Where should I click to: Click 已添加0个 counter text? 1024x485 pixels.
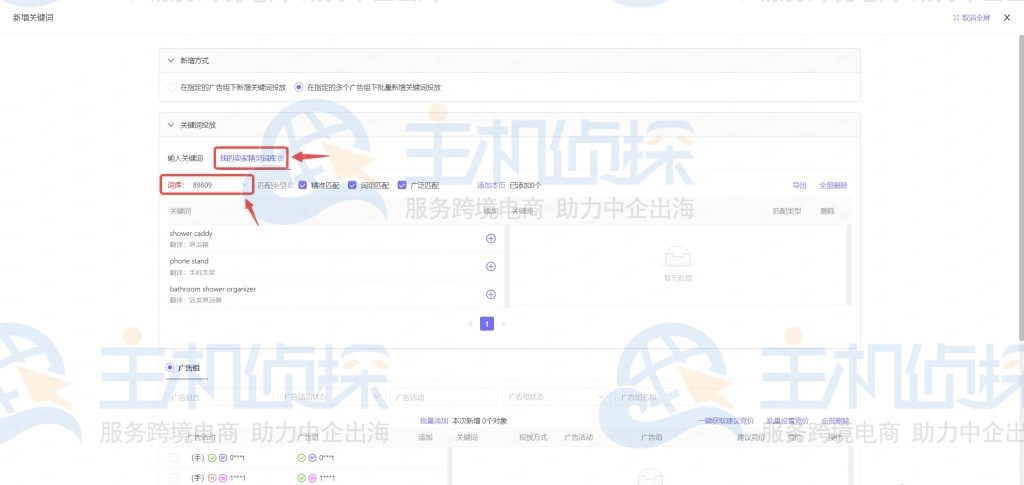click(525, 185)
